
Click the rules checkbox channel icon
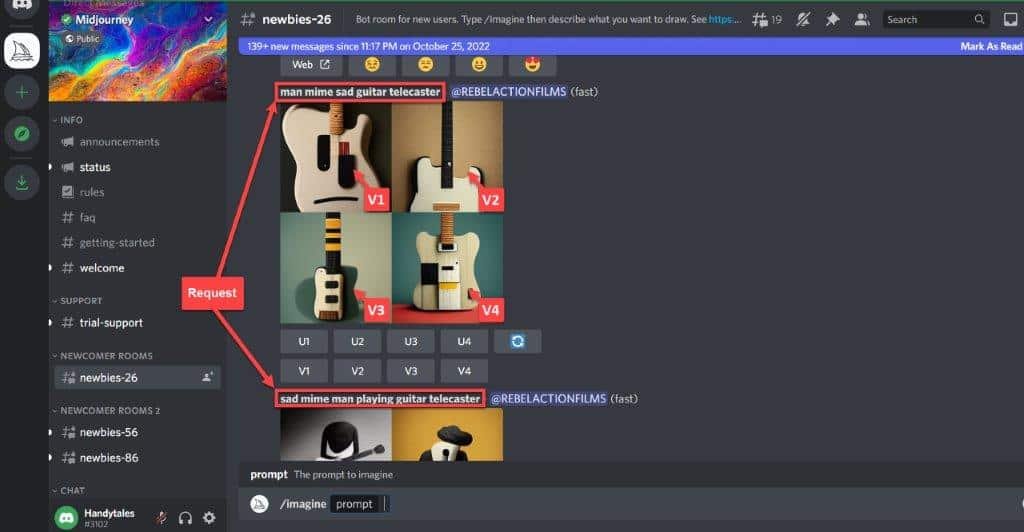pyautogui.click(x=67, y=192)
